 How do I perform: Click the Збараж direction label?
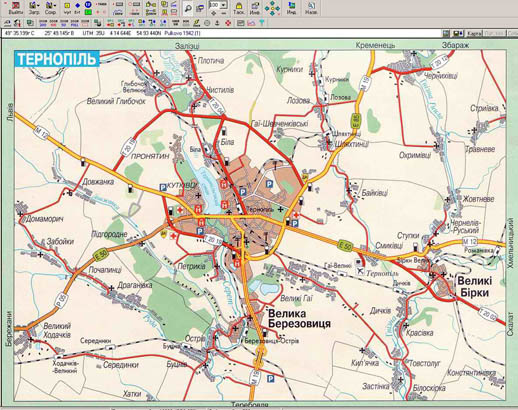(x=455, y=45)
